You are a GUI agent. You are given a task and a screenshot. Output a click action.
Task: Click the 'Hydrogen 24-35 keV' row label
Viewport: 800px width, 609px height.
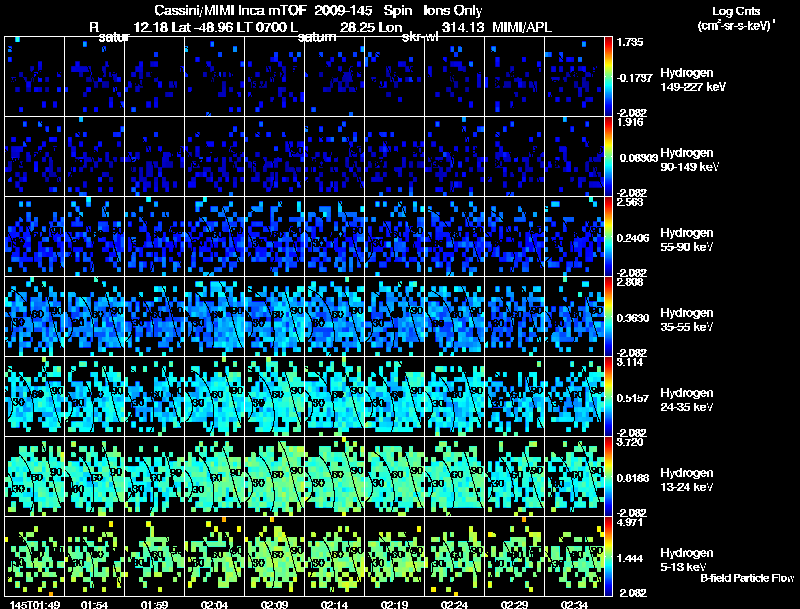(x=687, y=400)
